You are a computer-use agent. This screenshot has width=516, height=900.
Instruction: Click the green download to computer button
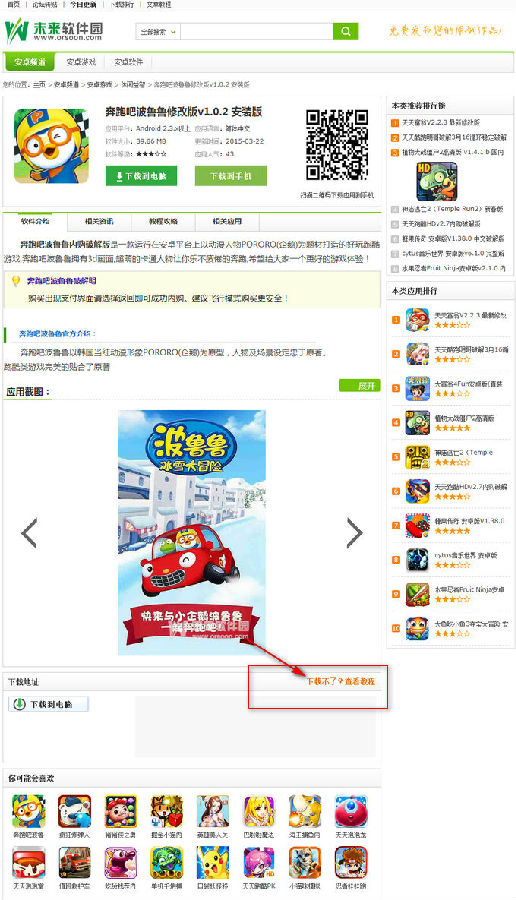pos(141,176)
